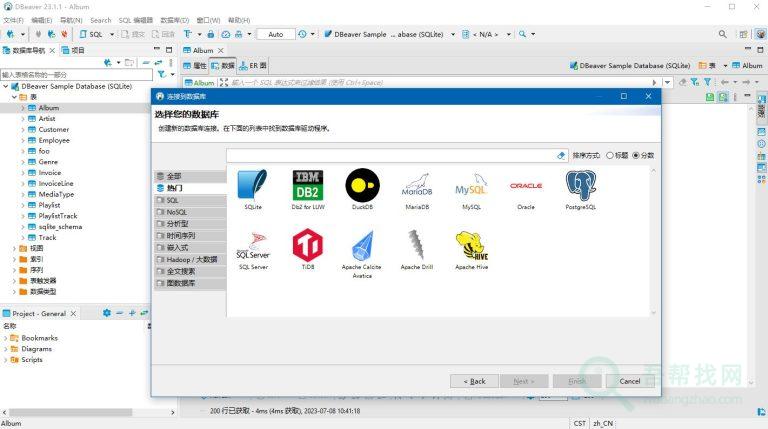Open the Auto commit mode dropdown
Image resolution: width=768 pixels, height=429 pixels.
tap(276, 34)
